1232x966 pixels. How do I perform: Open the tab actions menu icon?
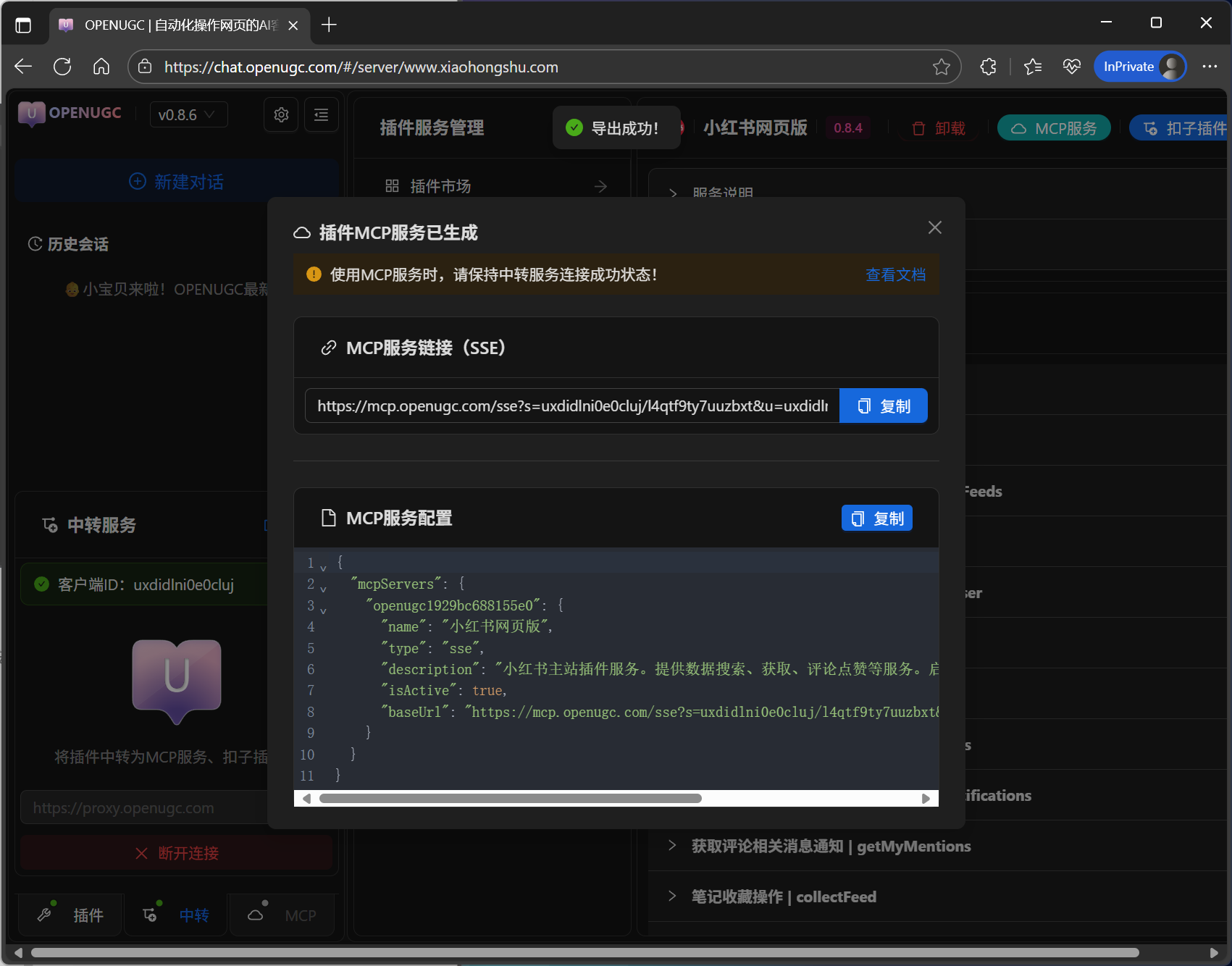(x=23, y=25)
